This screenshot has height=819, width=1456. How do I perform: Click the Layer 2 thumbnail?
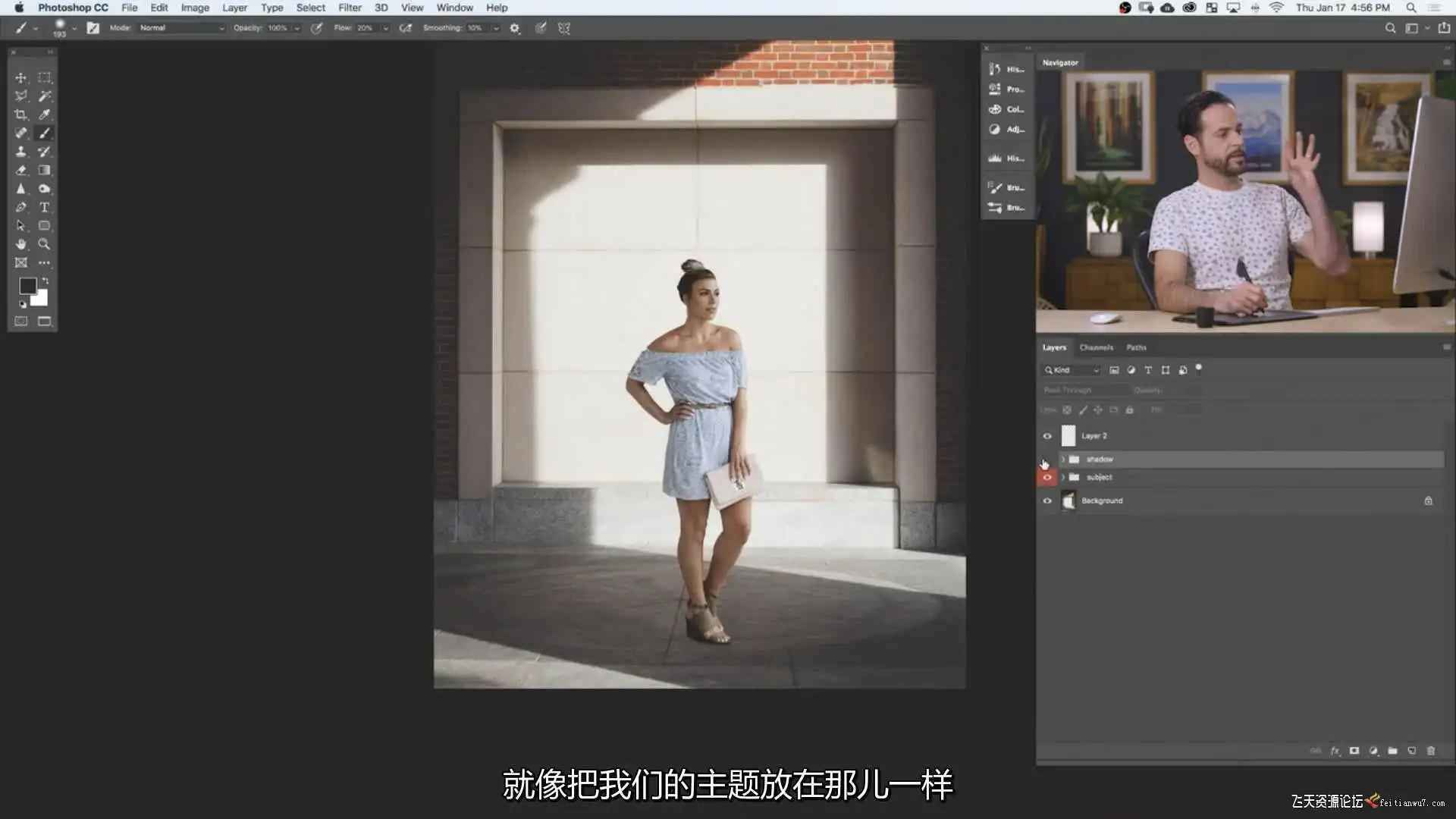[x=1068, y=436]
